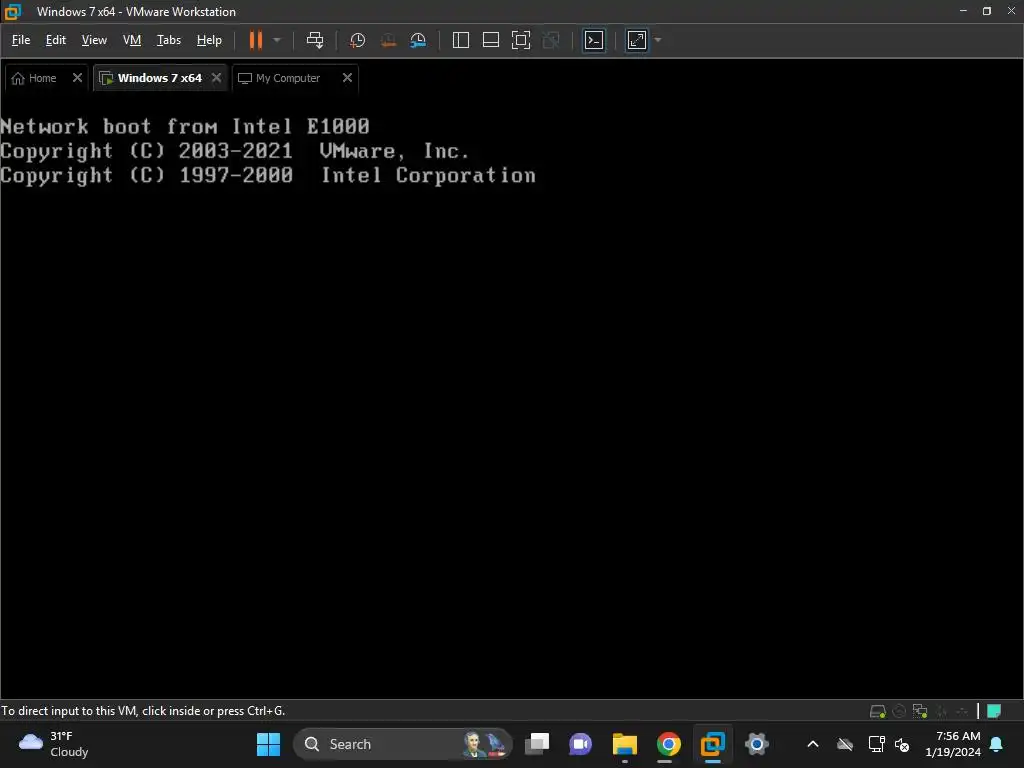Open the Settings gear taskbar icon
This screenshot has height=768, width=1024.
[756, 744]
